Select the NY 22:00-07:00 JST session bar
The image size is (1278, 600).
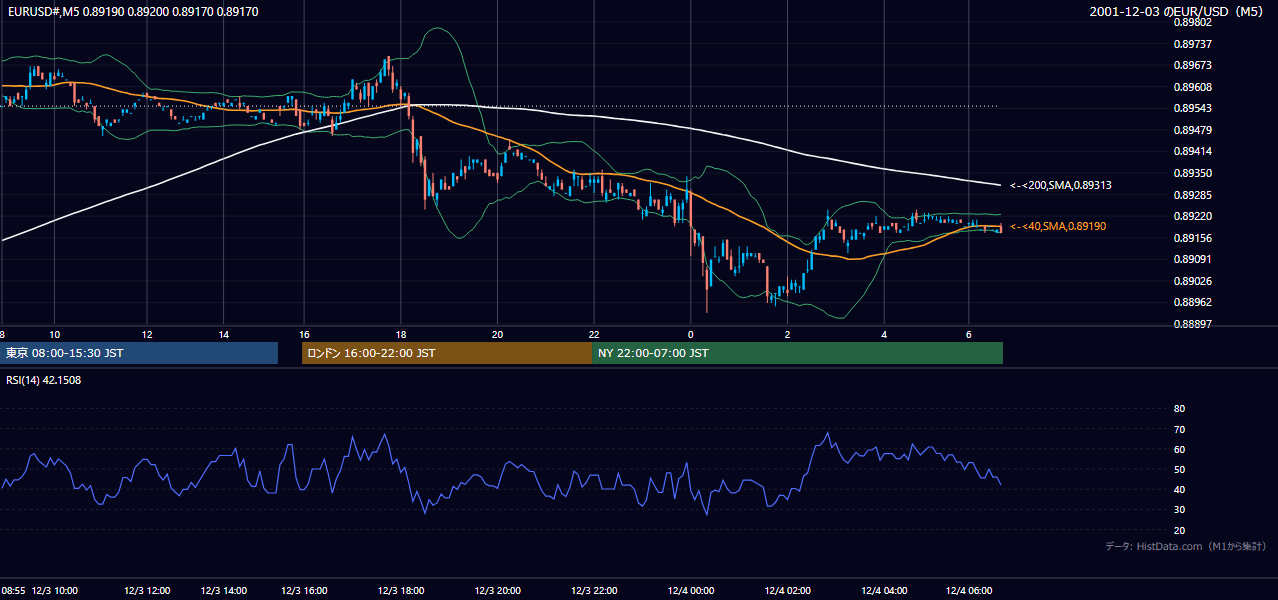pos(797,353)
